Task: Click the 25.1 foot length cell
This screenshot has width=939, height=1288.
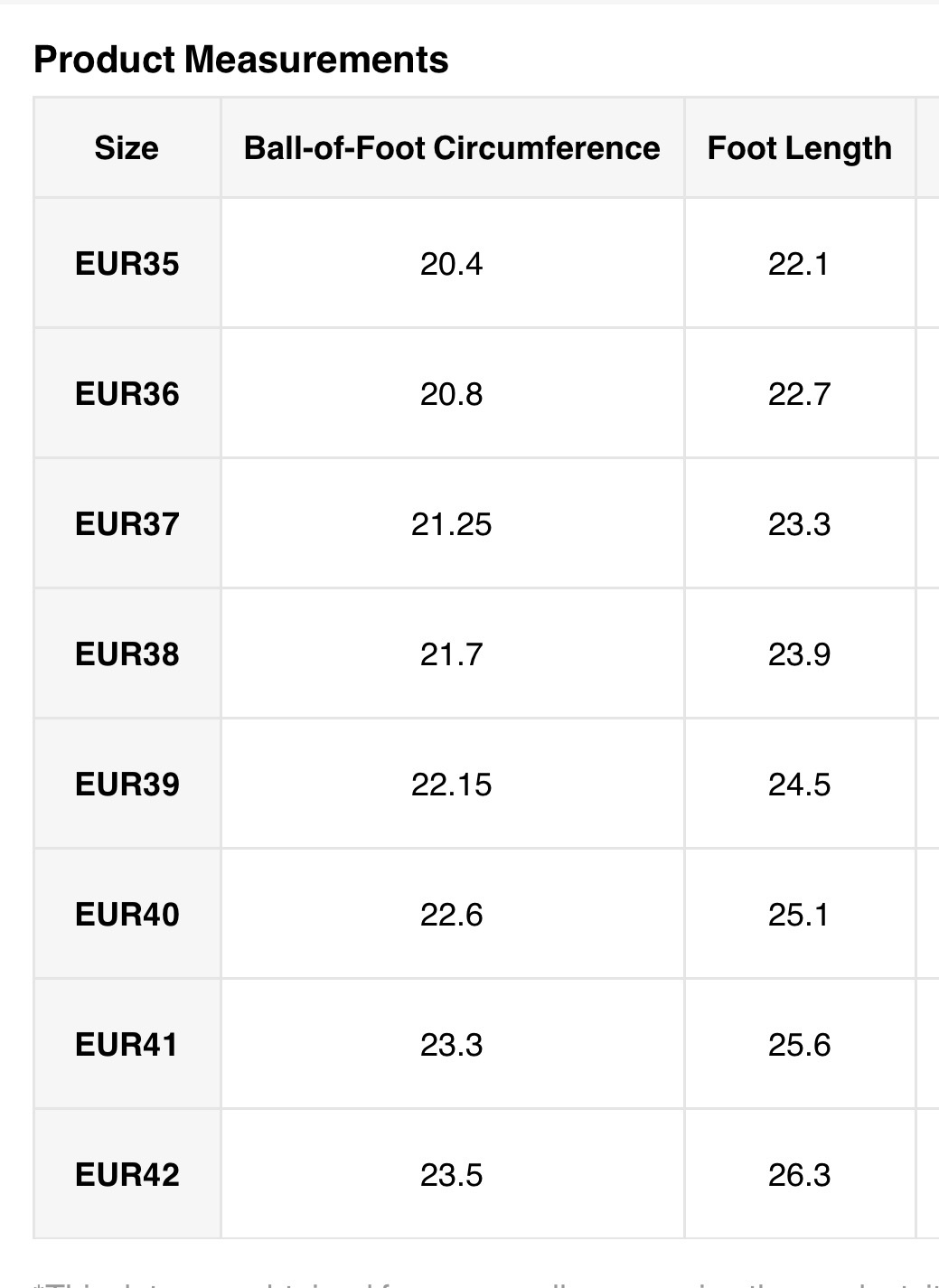Action: 799,915
